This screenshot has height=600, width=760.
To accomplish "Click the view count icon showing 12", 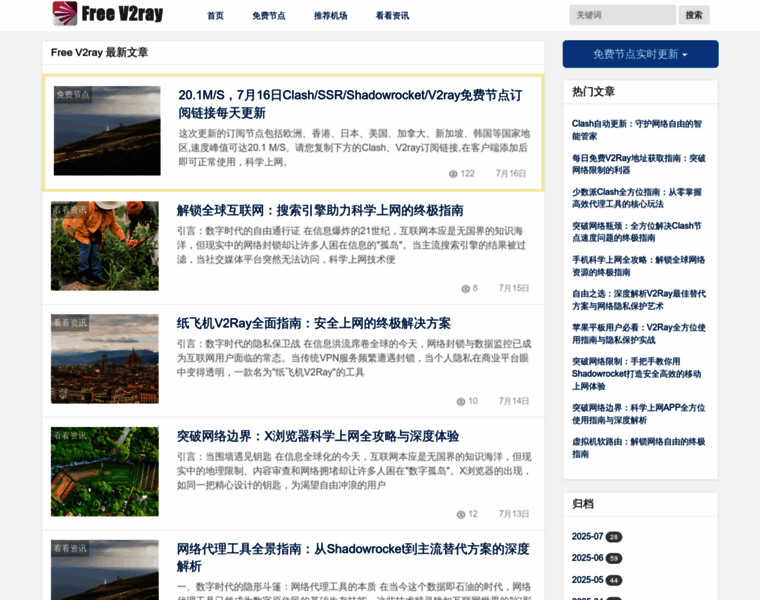I will coord(461,514).
